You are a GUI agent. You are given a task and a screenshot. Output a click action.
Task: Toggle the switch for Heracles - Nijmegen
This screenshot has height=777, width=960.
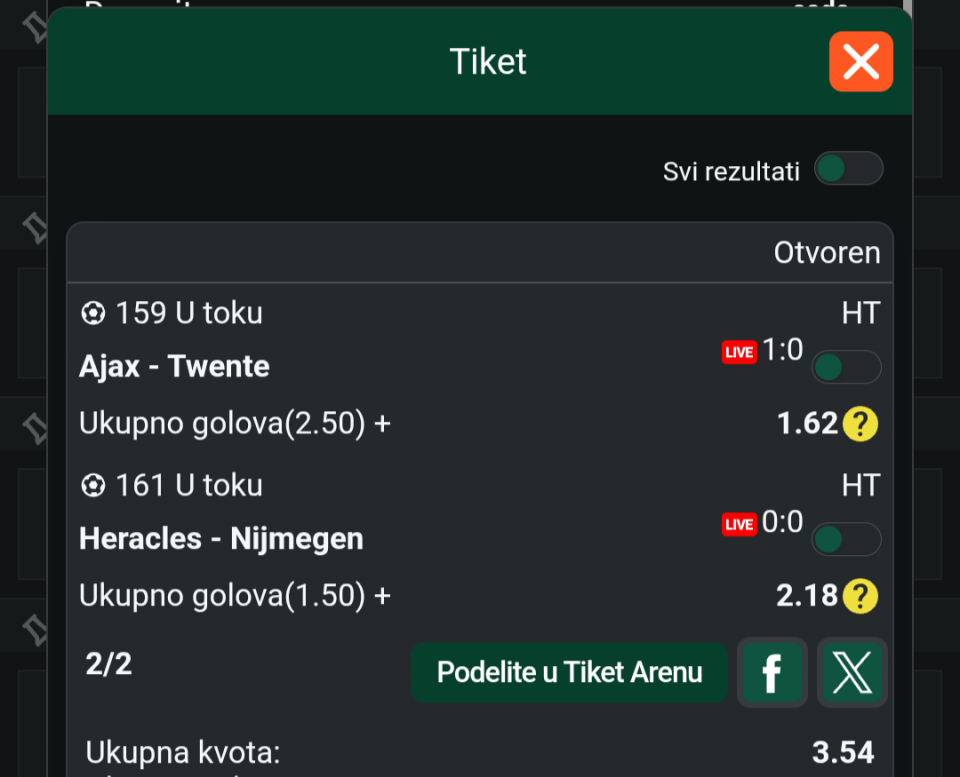point(847,539)
